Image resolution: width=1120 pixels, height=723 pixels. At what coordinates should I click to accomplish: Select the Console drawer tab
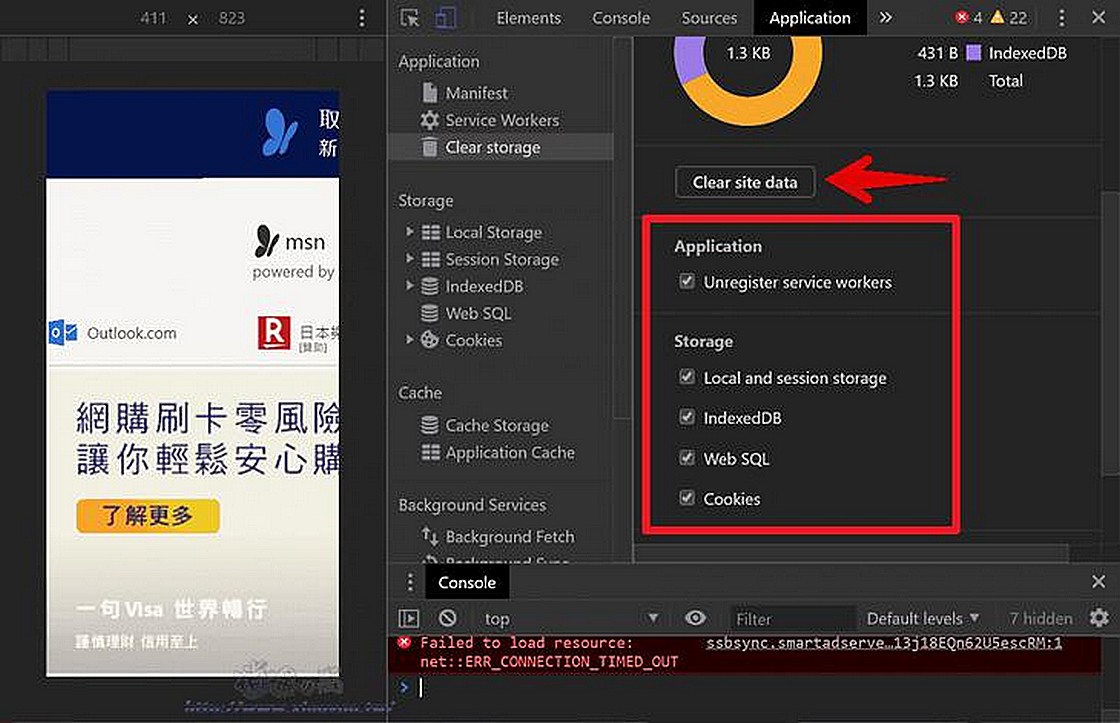(466, 582)
